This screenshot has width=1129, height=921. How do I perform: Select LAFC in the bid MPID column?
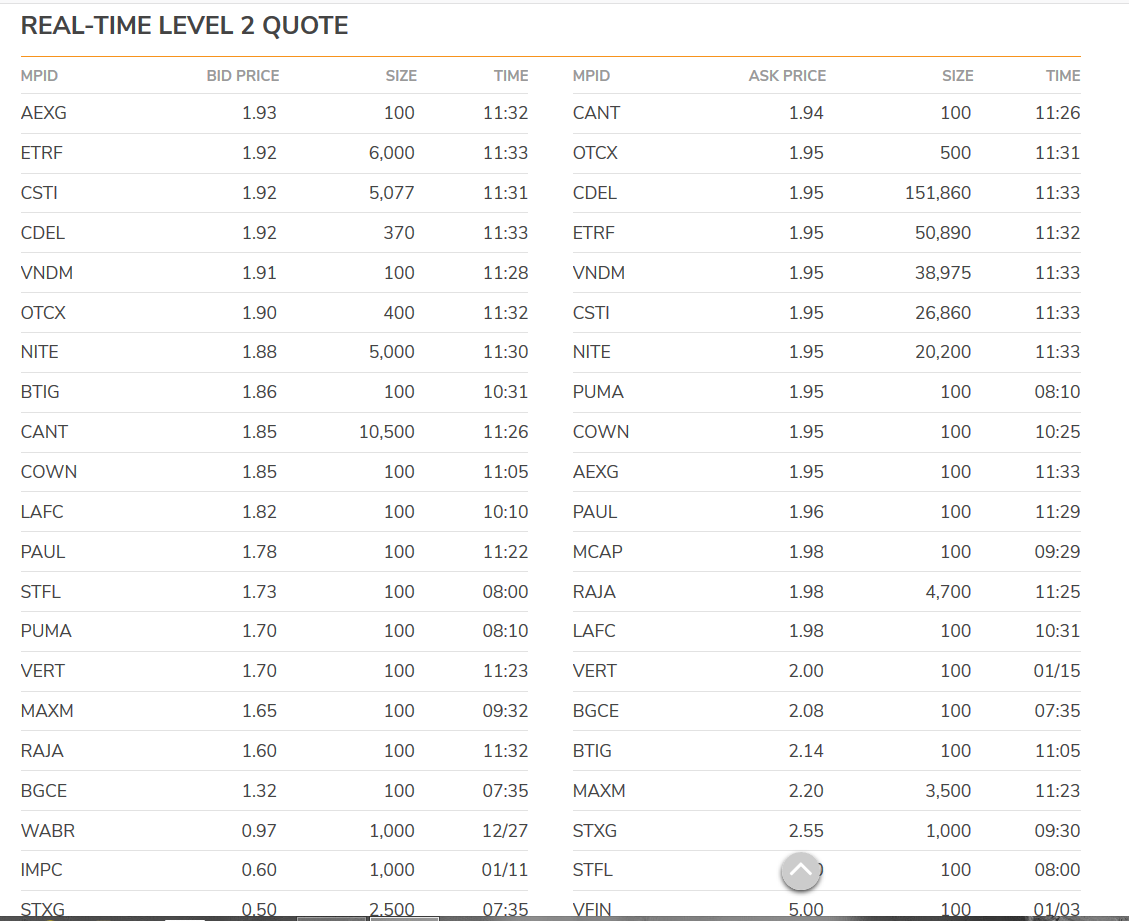(x=42, y=512)
